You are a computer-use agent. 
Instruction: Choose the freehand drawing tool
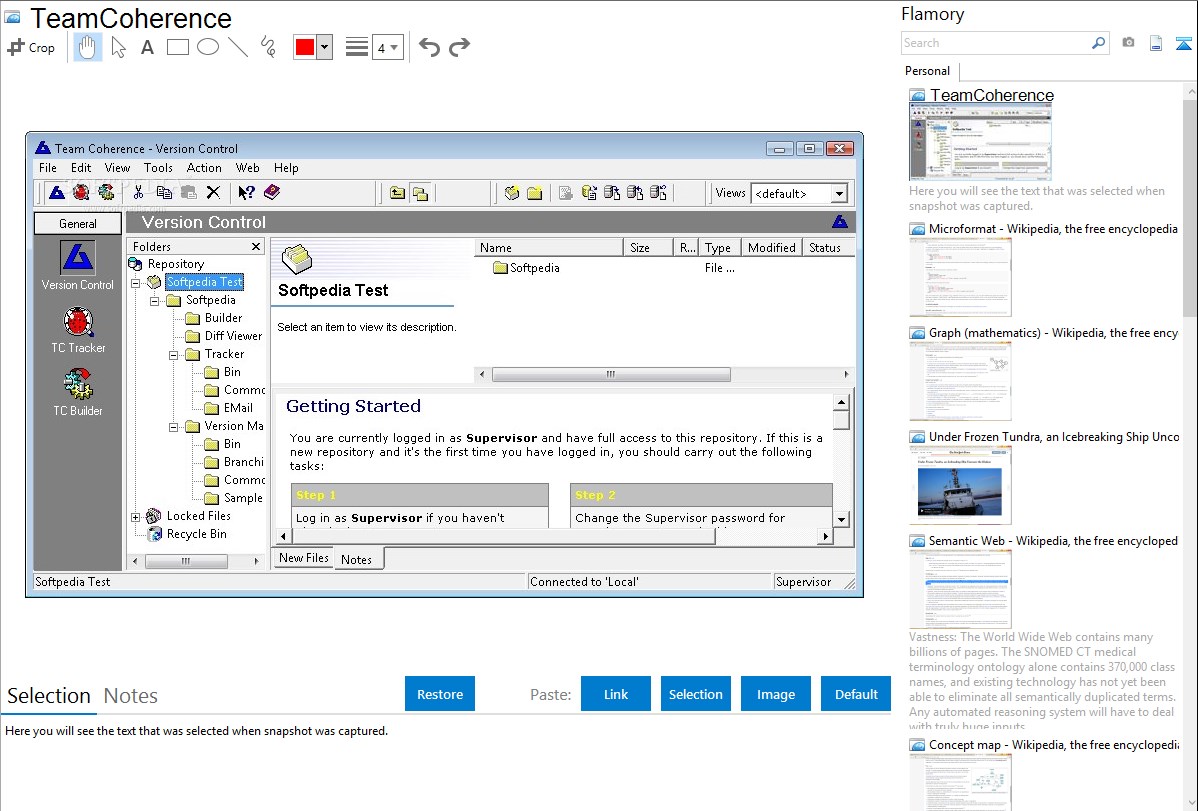[x=268, y=47]
